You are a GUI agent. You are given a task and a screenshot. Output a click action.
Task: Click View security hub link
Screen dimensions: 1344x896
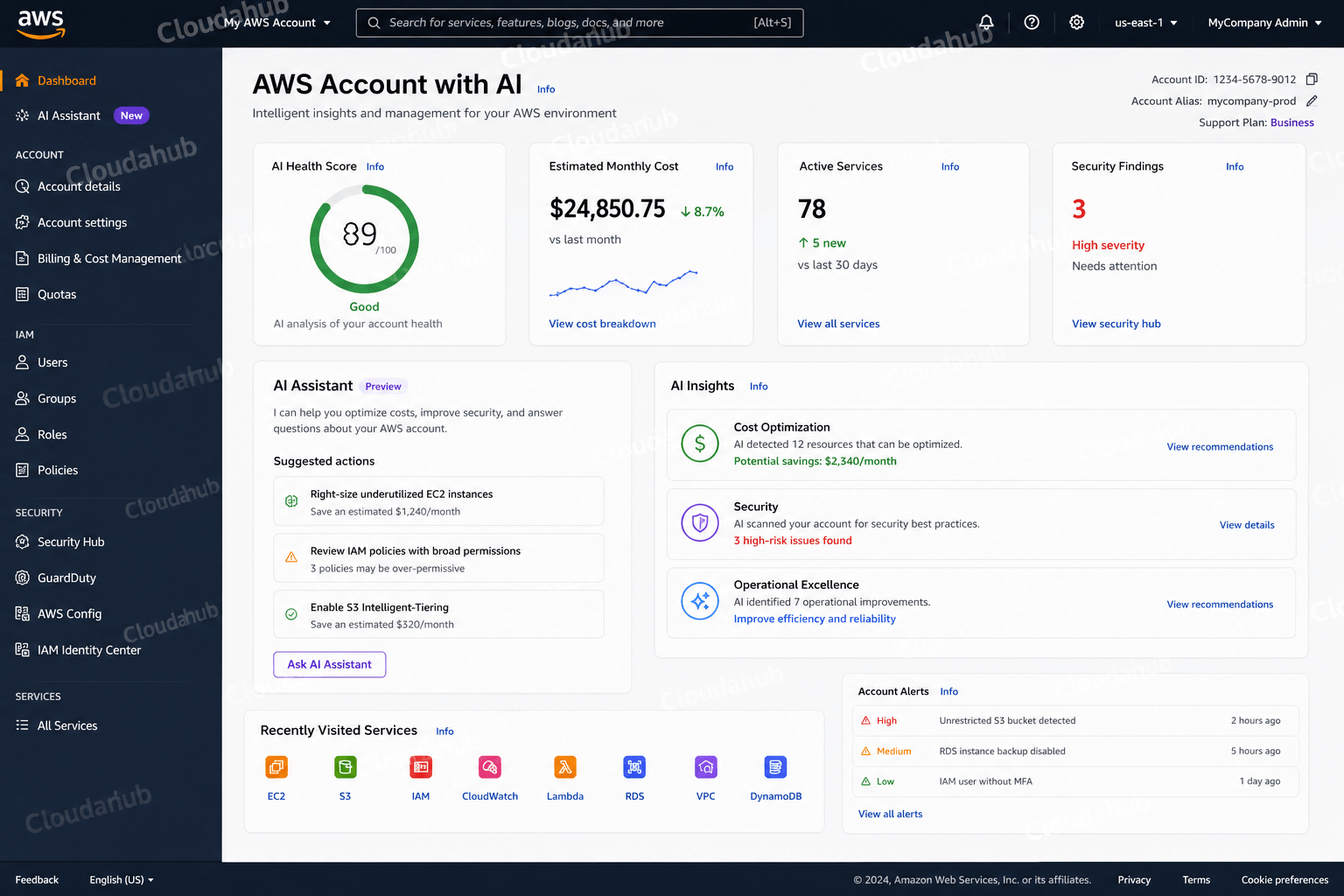click(x=1116, y=324)
